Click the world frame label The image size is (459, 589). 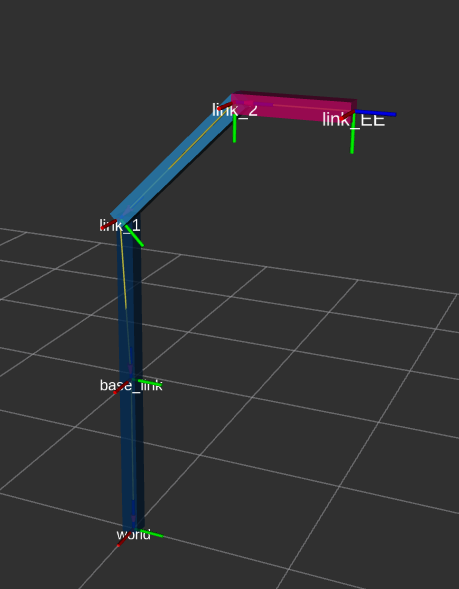[134, 534]
